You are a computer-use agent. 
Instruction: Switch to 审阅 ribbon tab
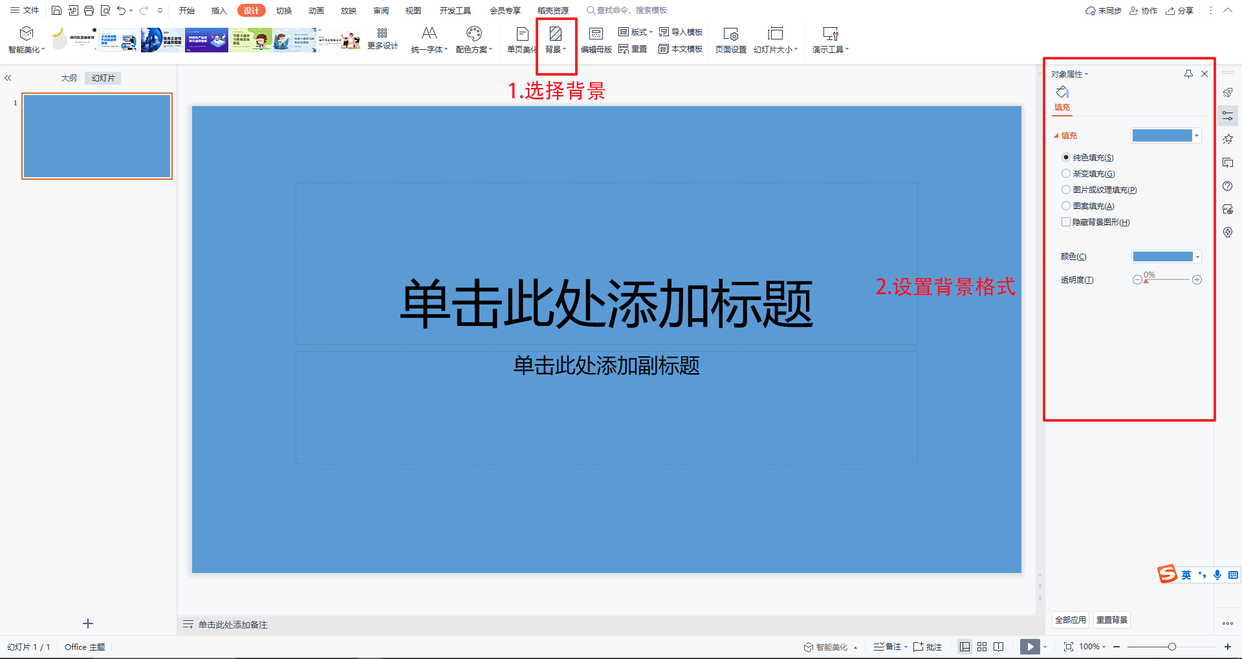pos(381,10)
